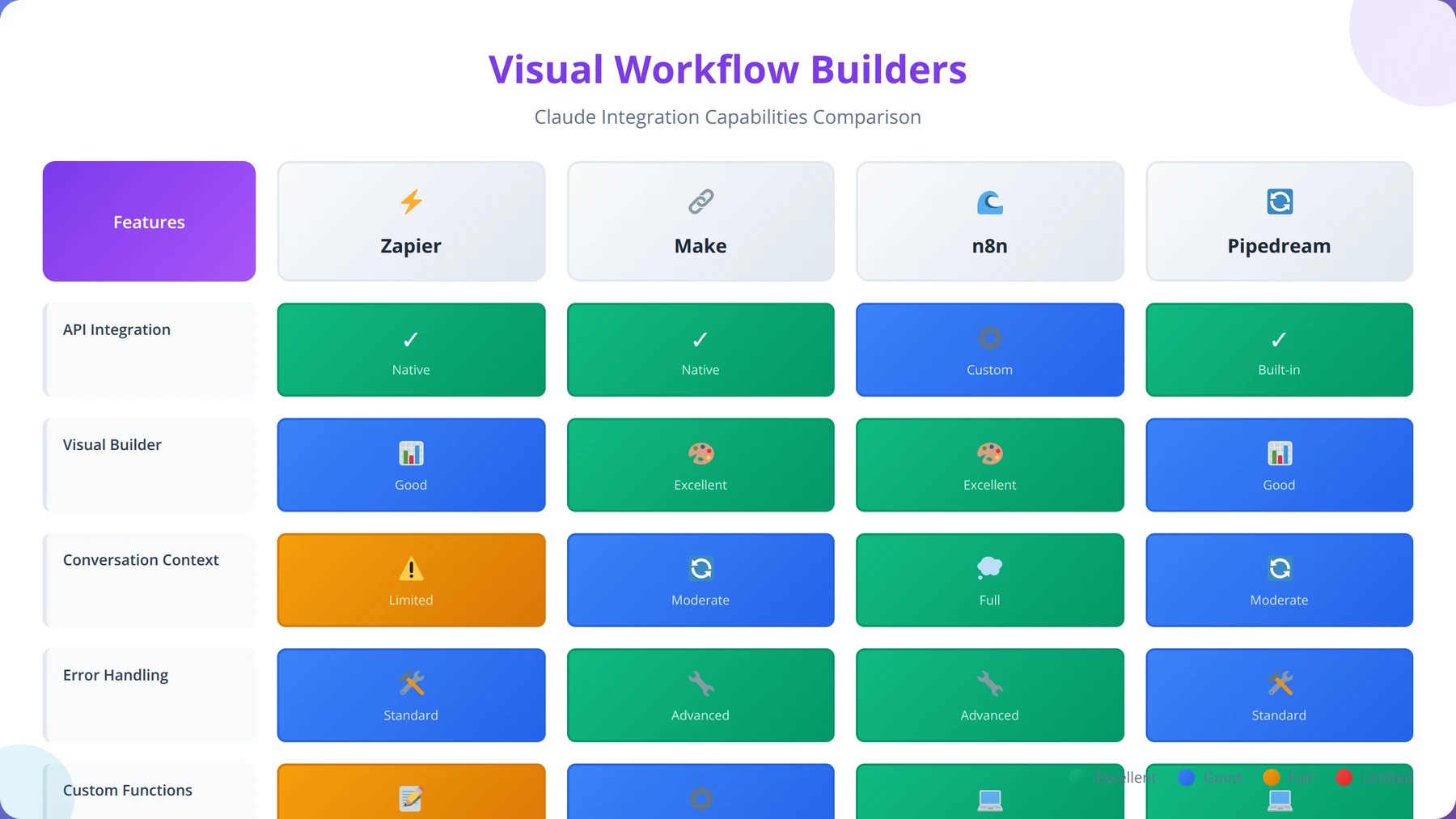Image resolution: width=1456 pixels, height=819 pixels.
Task: Click the purple Features header button
Action: coord(149,221)
